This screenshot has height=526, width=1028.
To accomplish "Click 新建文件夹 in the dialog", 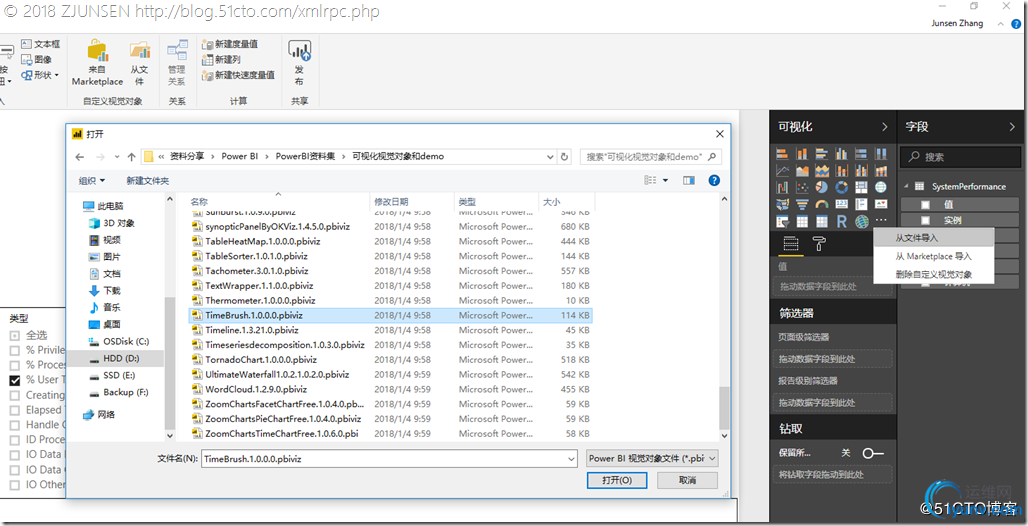I will click(148, 180).
